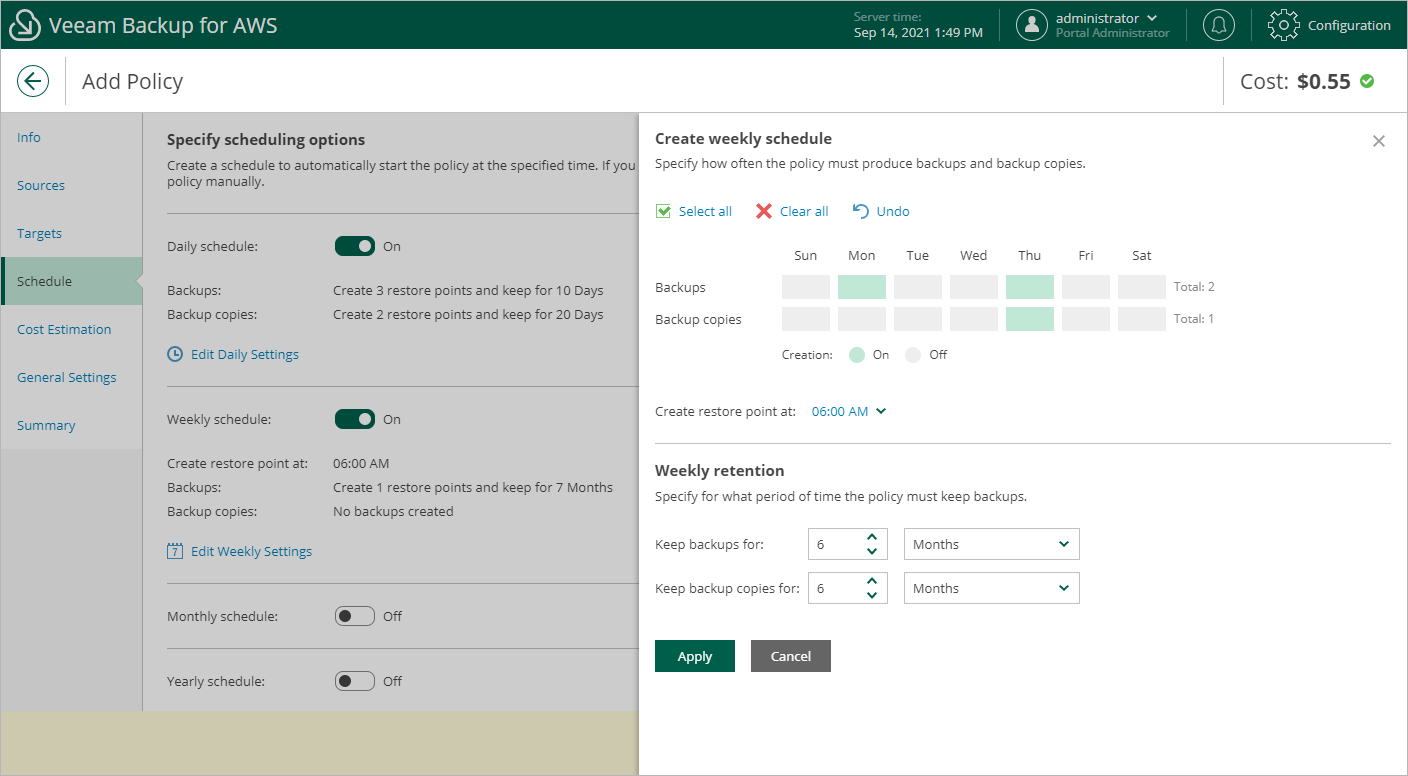Click the Total: 2 text
Image resolution: width=1408 pixels, height=776 pixels.
pos(1195,287)
